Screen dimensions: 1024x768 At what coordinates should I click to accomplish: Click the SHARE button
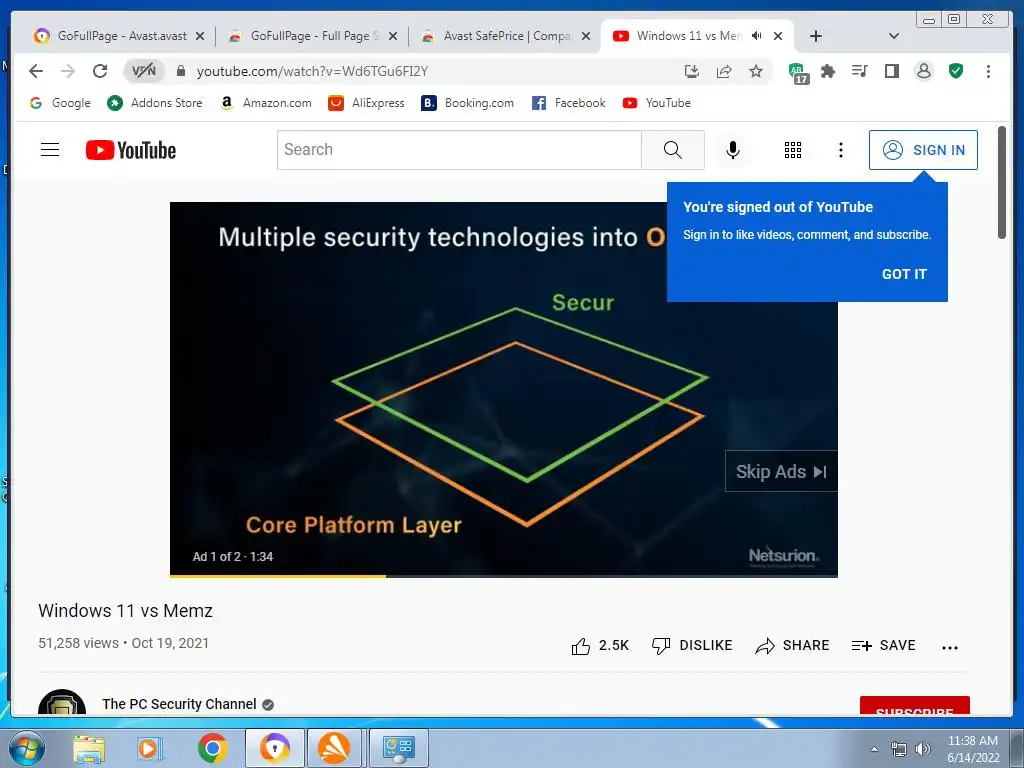tap(792, 646)
